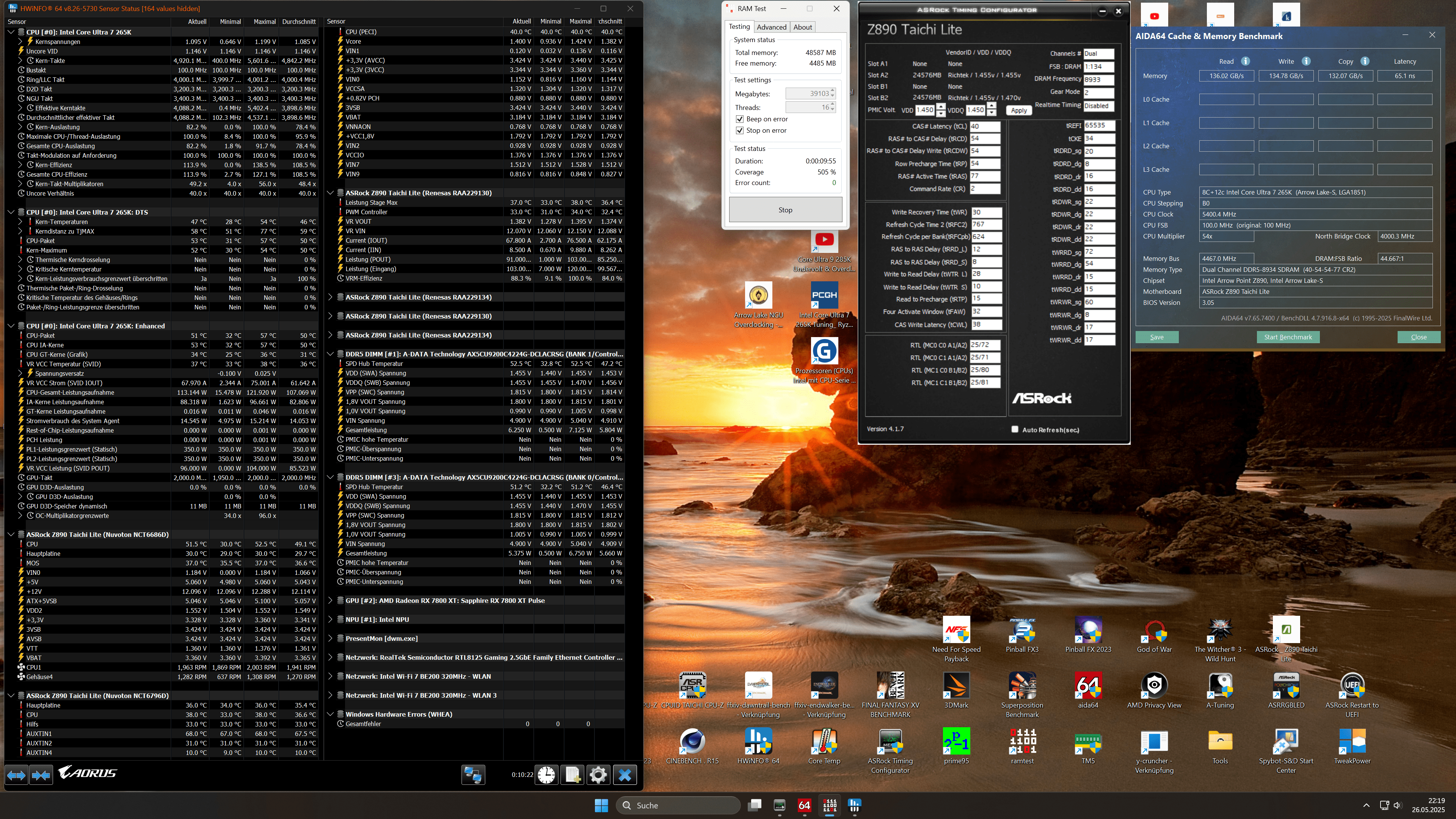Click ramtest icon in Windows taskbar
The width and height of the screenshot is (1456, 819).
click(829, 805)
